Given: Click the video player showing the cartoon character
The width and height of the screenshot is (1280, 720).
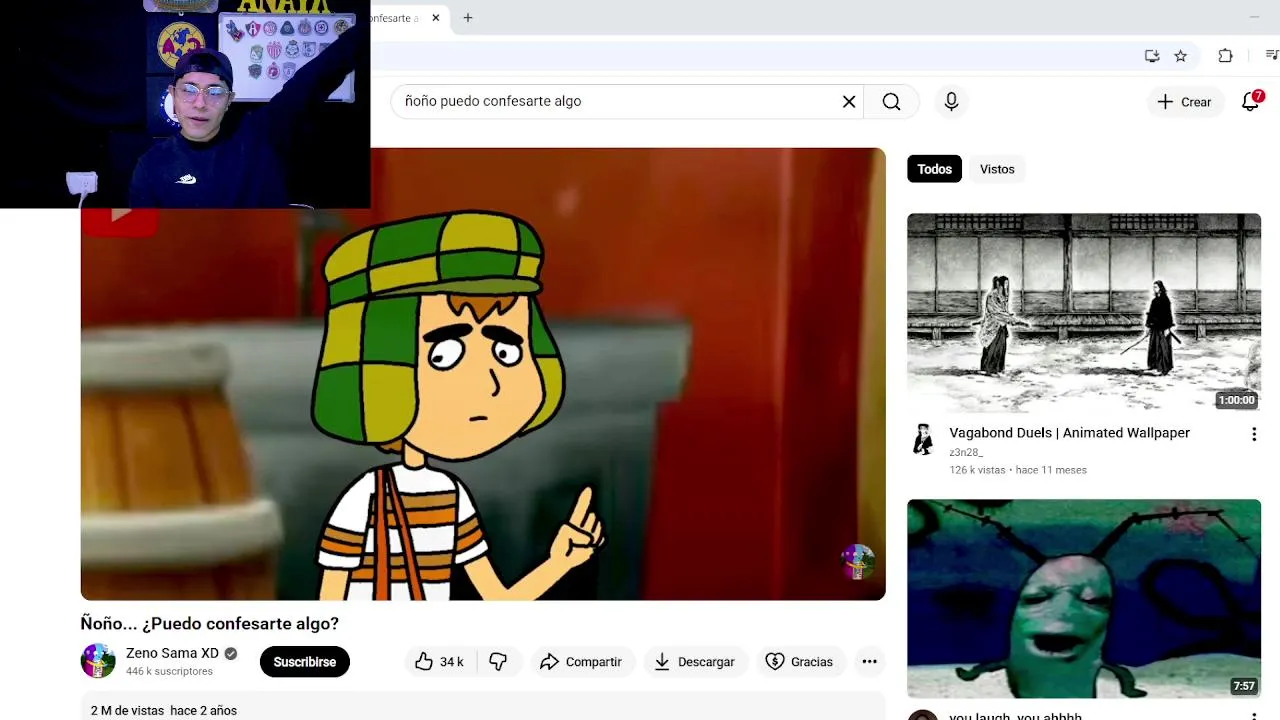Looking at the screenshot, I should (483, 374).
